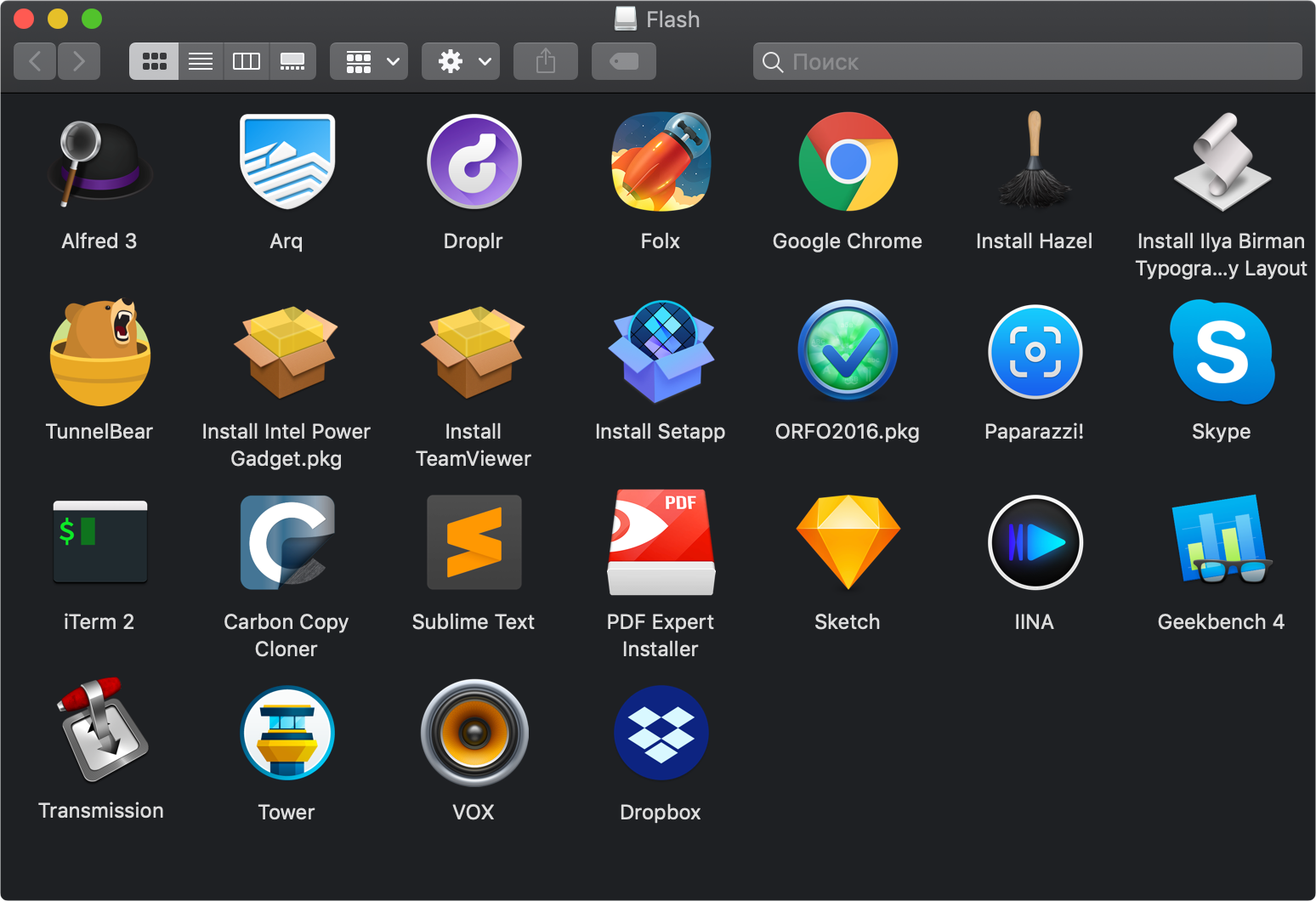Select the Carbon Copy Cloner icon
This screenshot has height=901, width=1316.
(287, 542)
